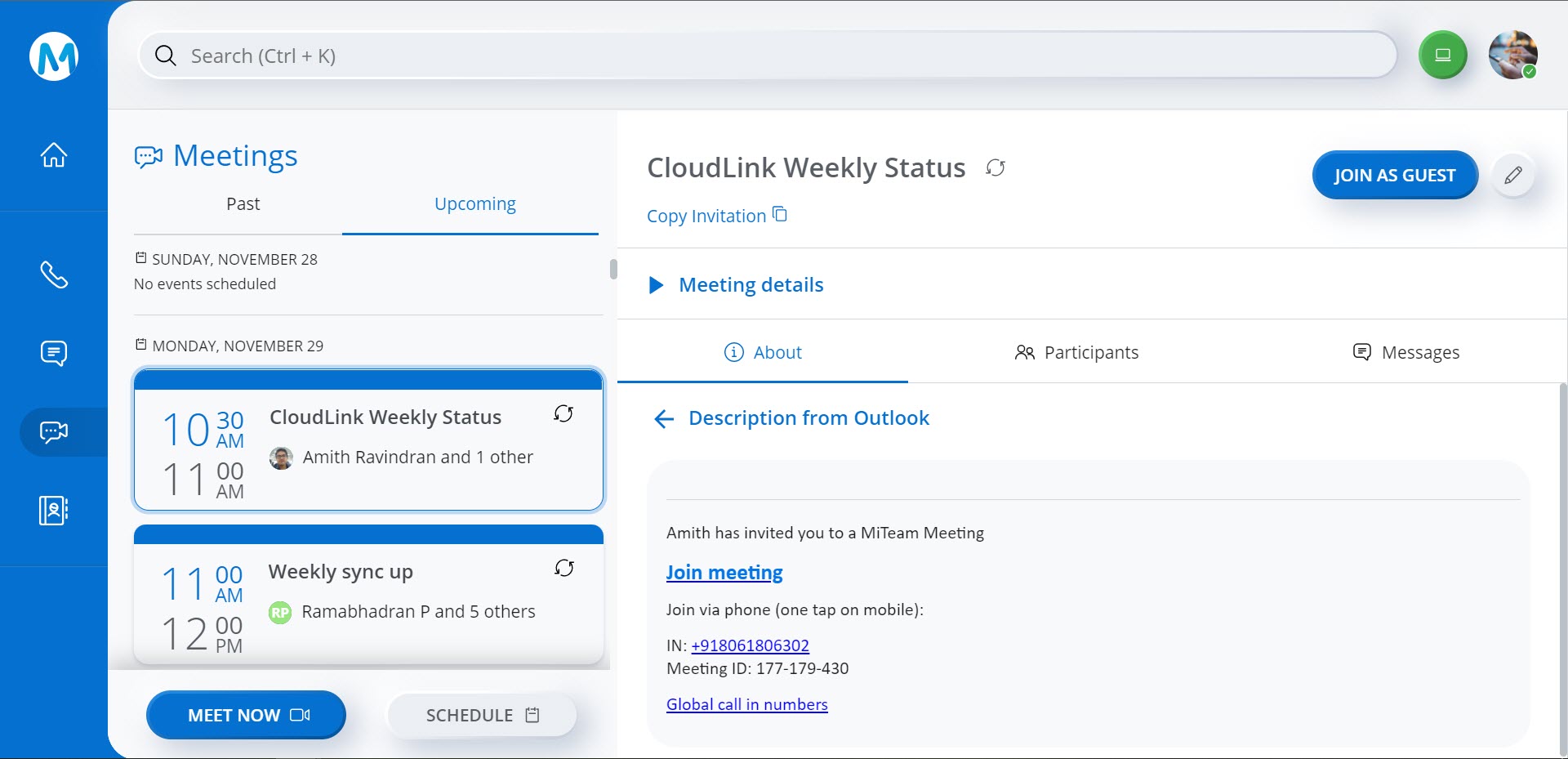Viewport: 1568px width, 759px height.
Task: Click the Join meeting hyperlink
Action: coord(724,573)
